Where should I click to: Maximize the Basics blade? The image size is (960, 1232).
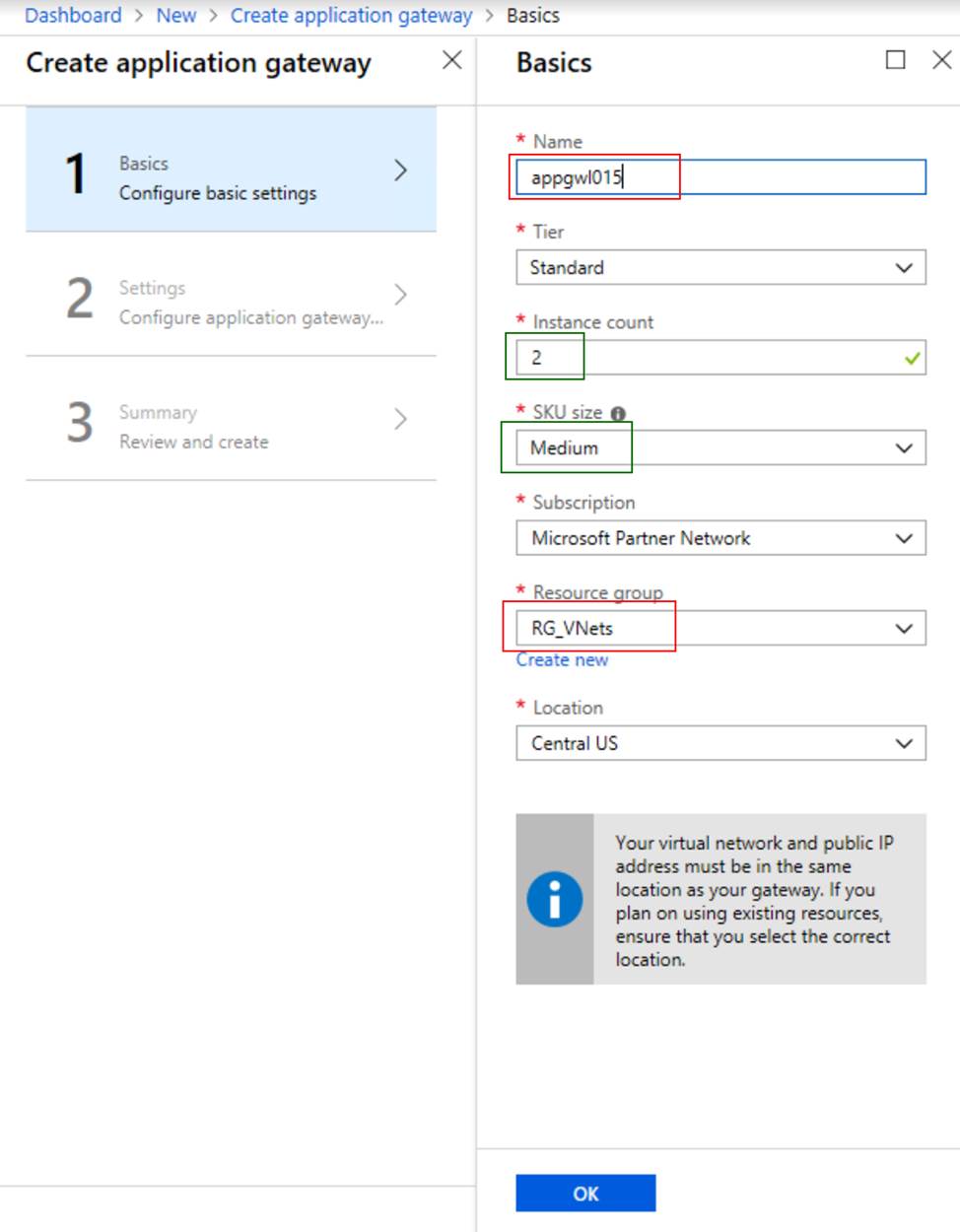(x=895, y=60)
